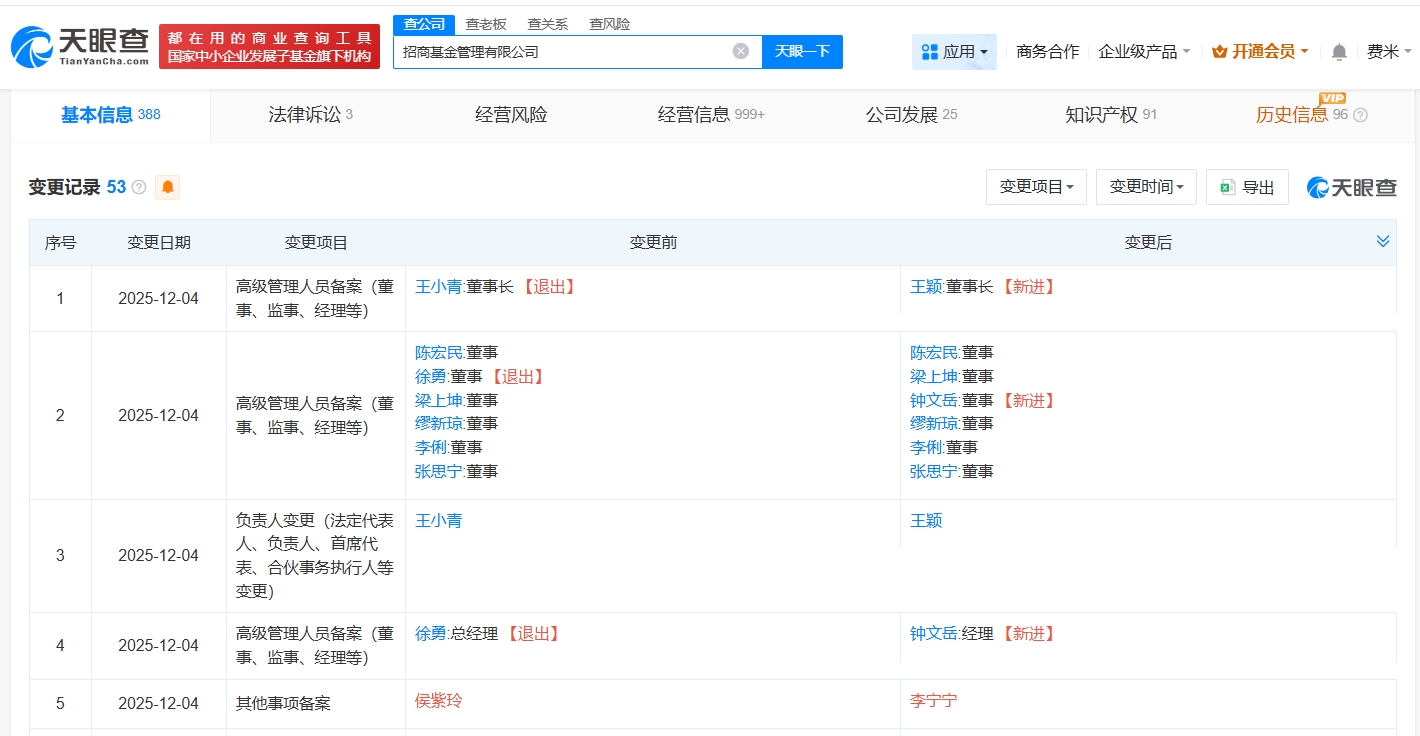Click the 变更前 column header
Viewport: 1420px width, 736px height.
653,243
